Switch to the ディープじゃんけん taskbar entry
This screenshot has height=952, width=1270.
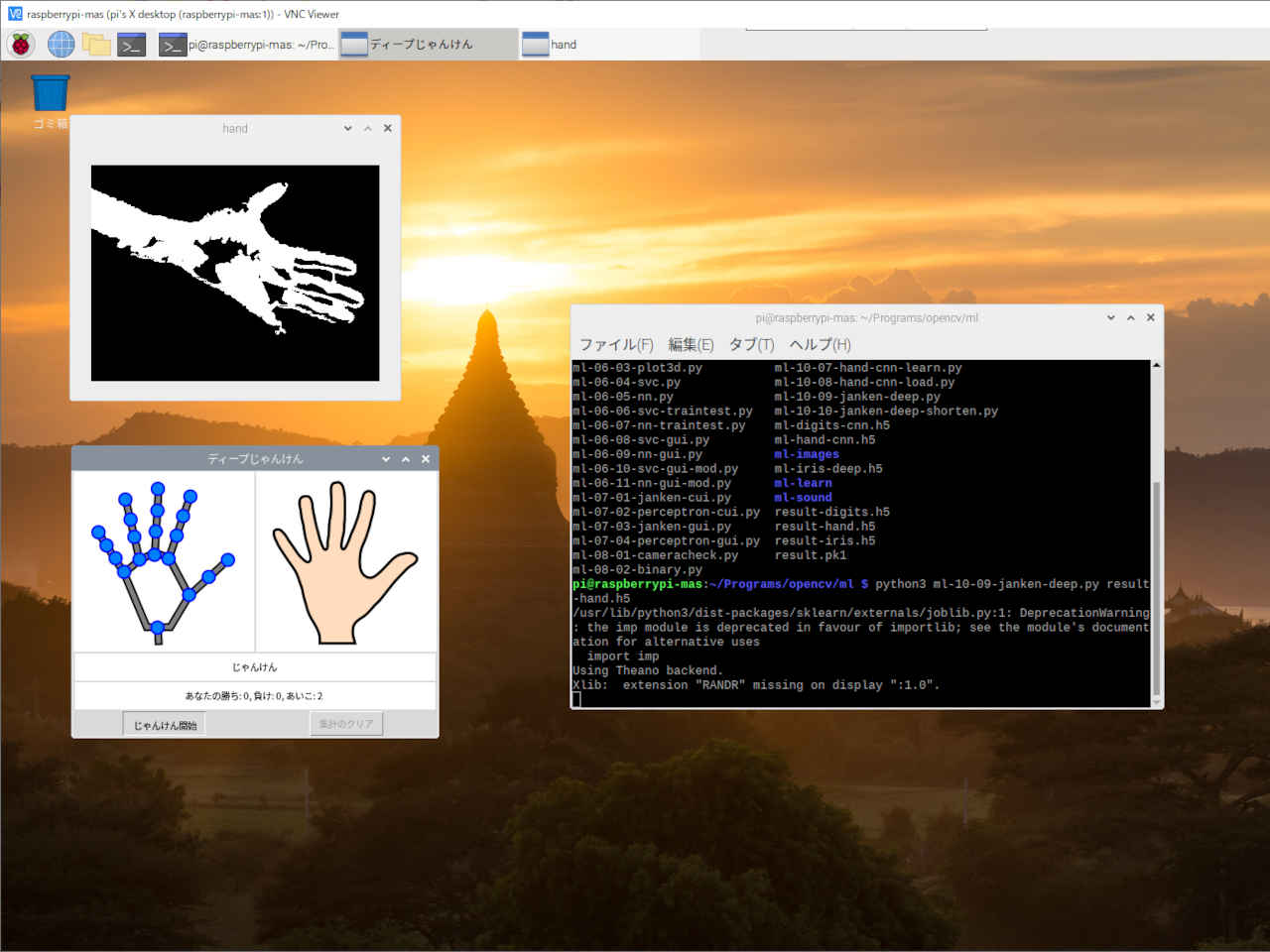click(427, 45)
